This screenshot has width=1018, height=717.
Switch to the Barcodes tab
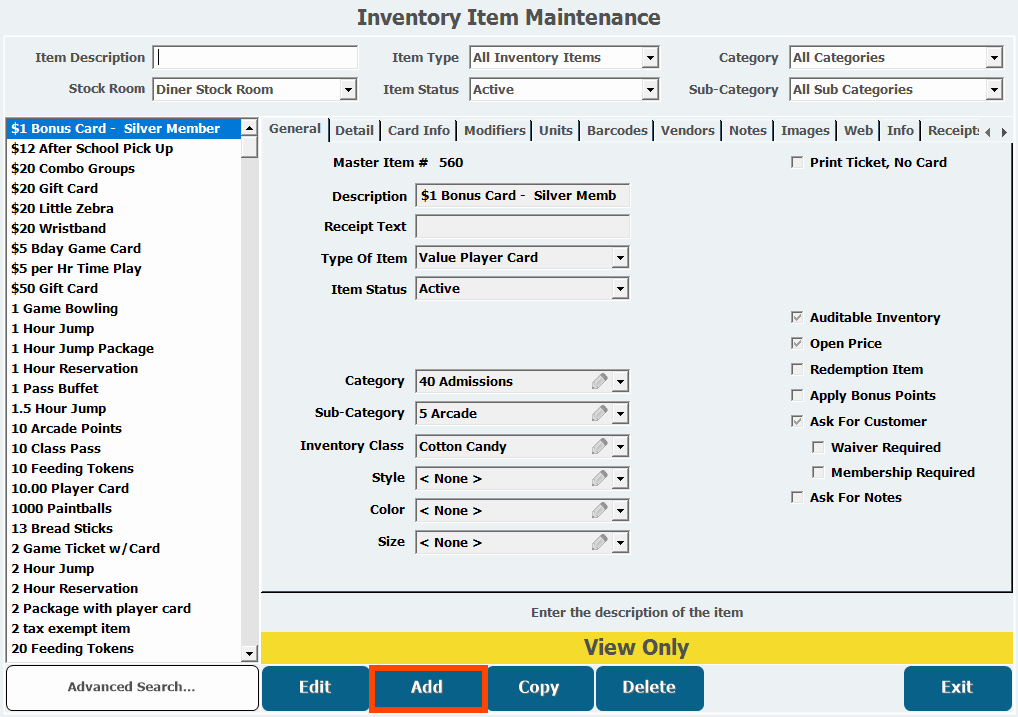[x=617, y=131]
